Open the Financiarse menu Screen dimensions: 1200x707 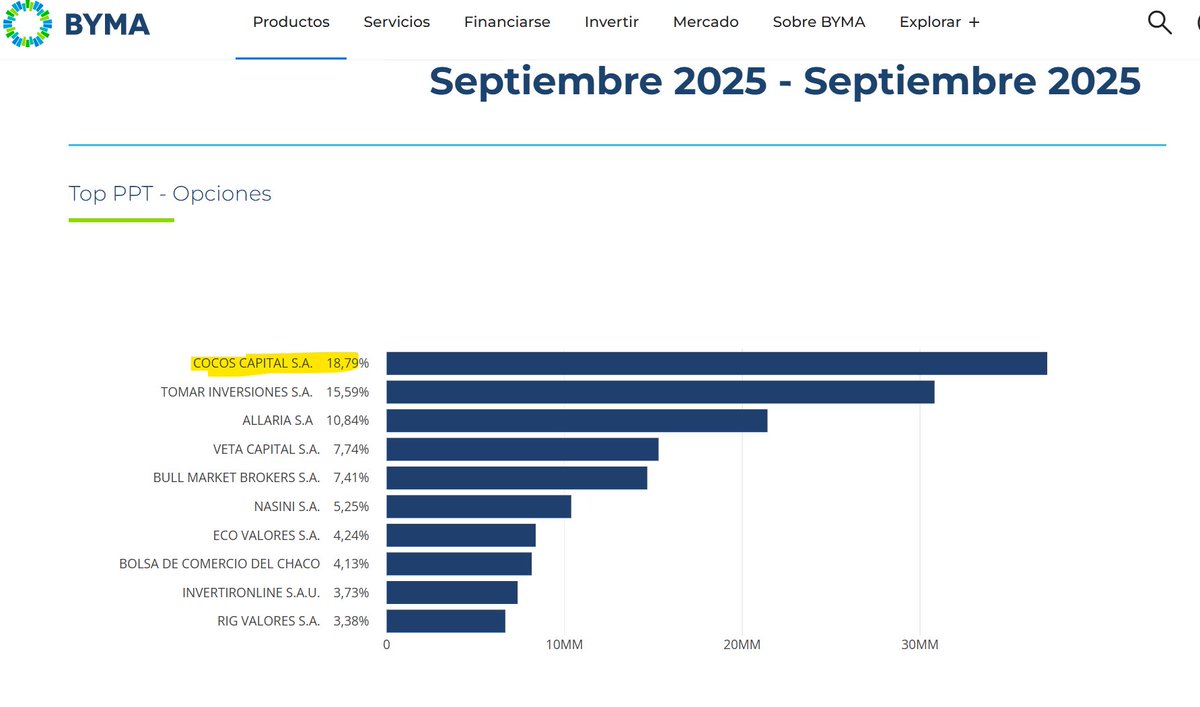tap(507, 22)
